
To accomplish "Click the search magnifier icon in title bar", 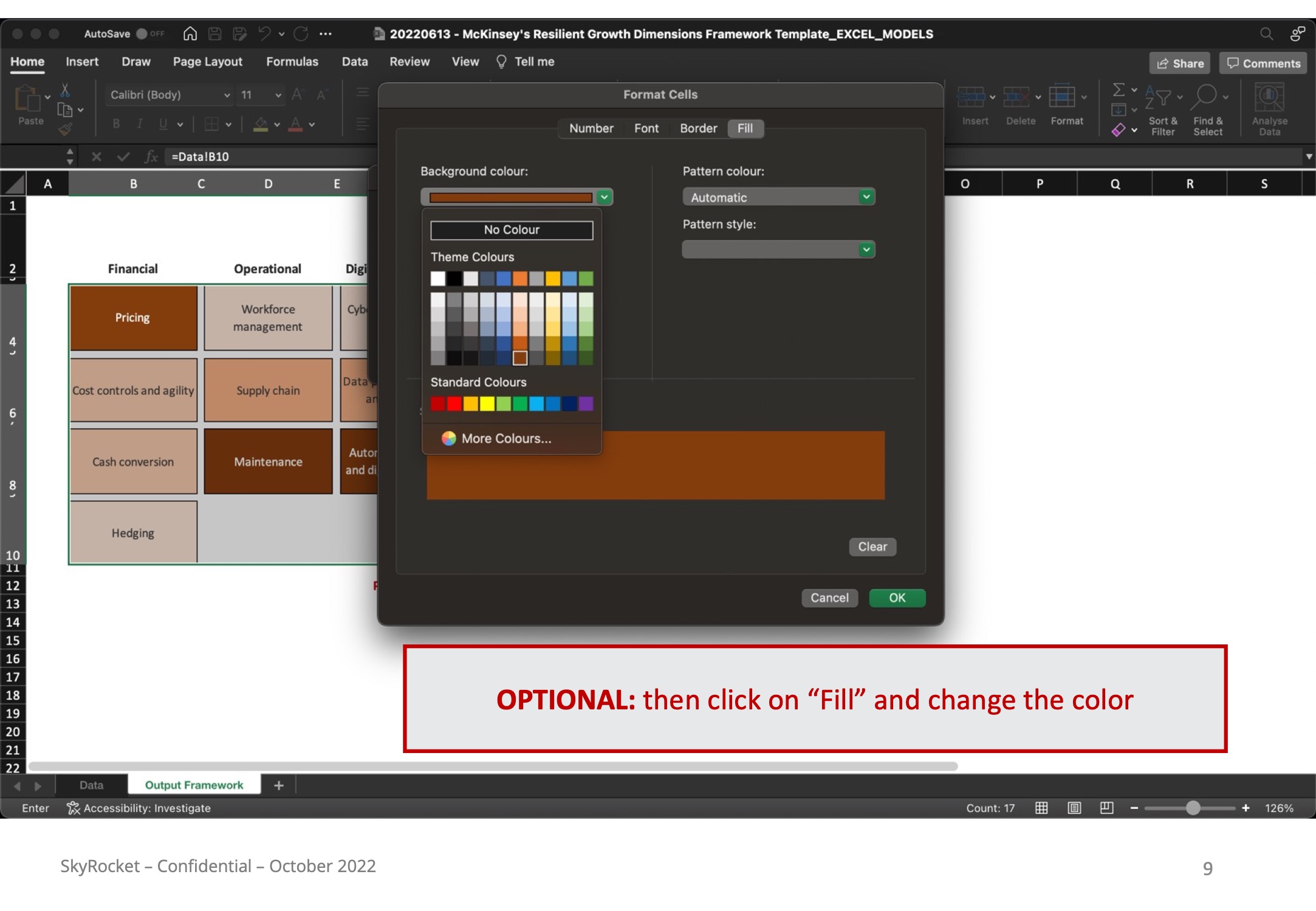I will (1266, 34).
